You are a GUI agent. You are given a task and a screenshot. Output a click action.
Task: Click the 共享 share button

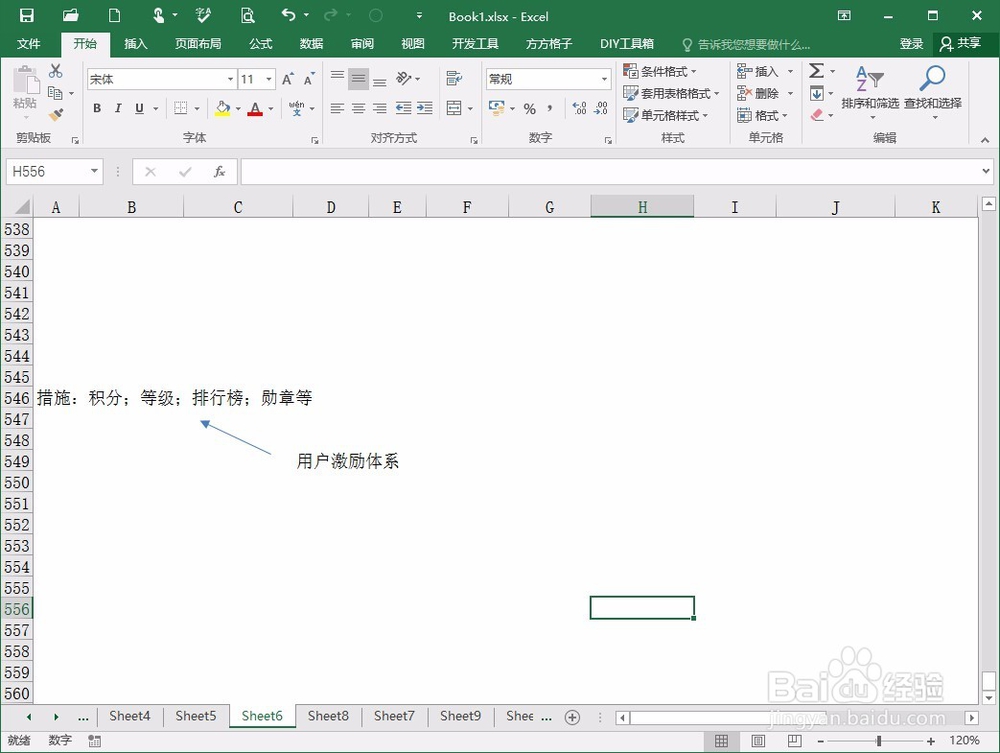[x=960, y=43]
